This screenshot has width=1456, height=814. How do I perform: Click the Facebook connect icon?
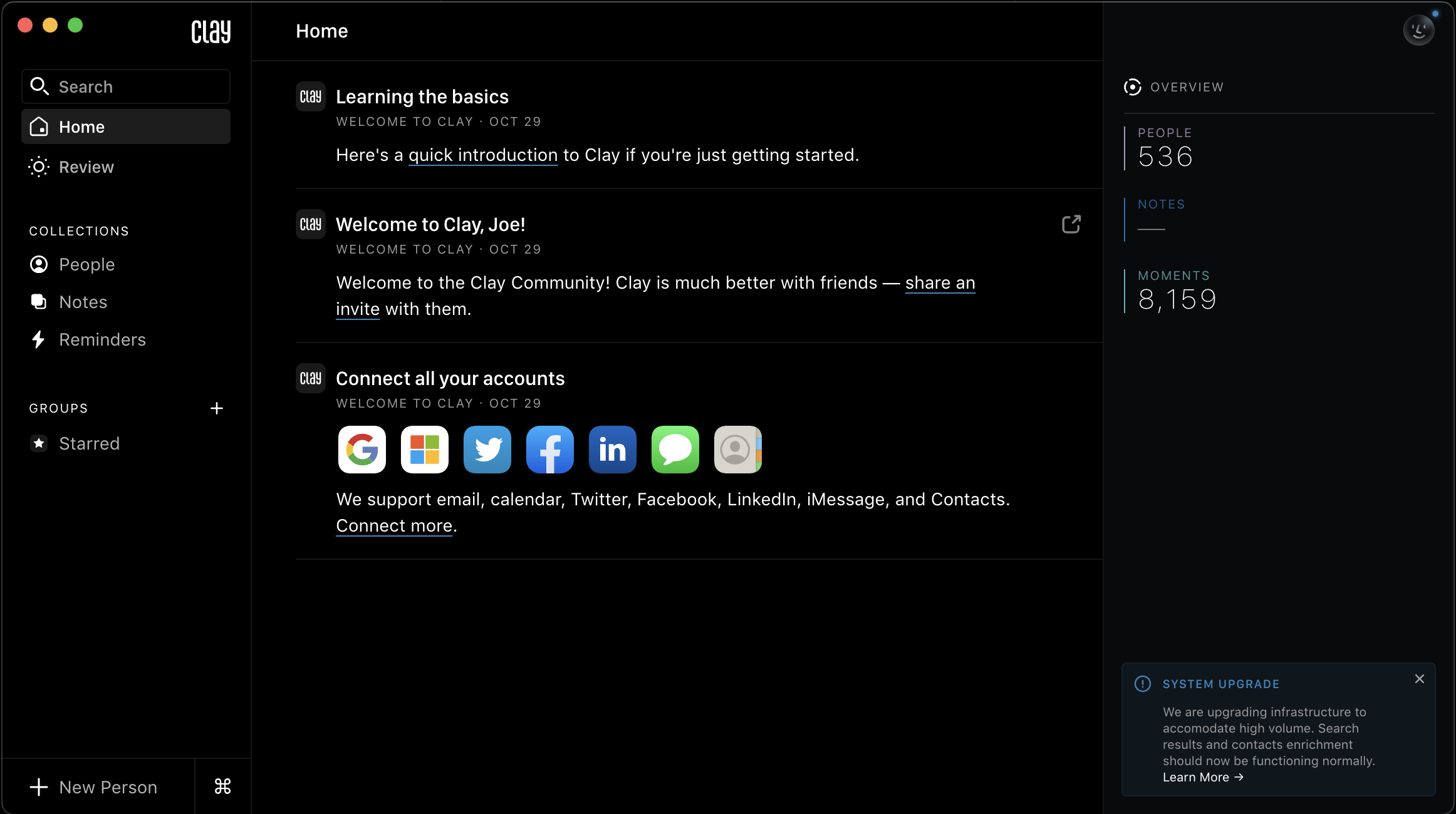click(550, 450)
